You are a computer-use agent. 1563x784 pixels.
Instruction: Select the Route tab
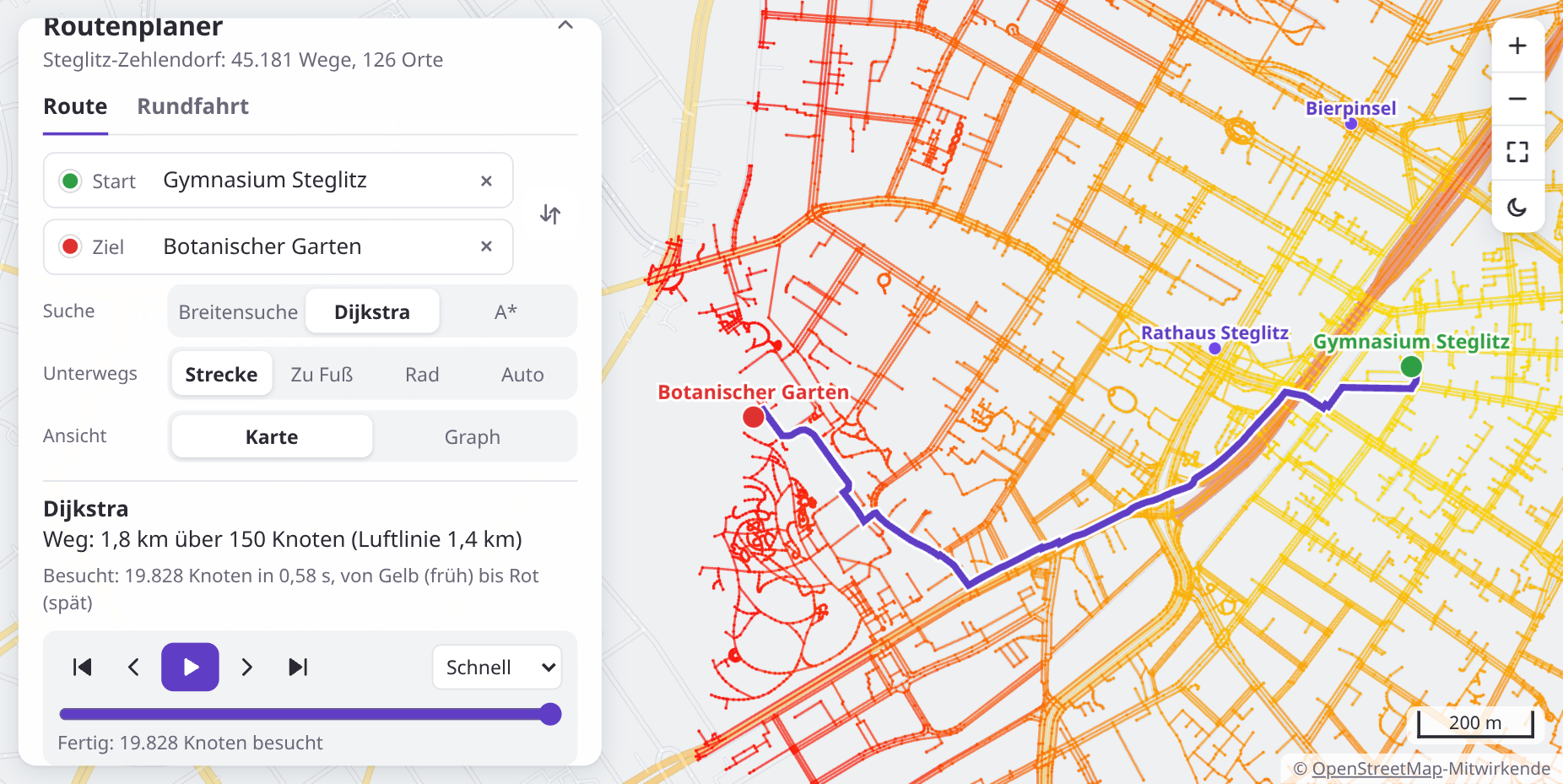[x=75, y=106]
